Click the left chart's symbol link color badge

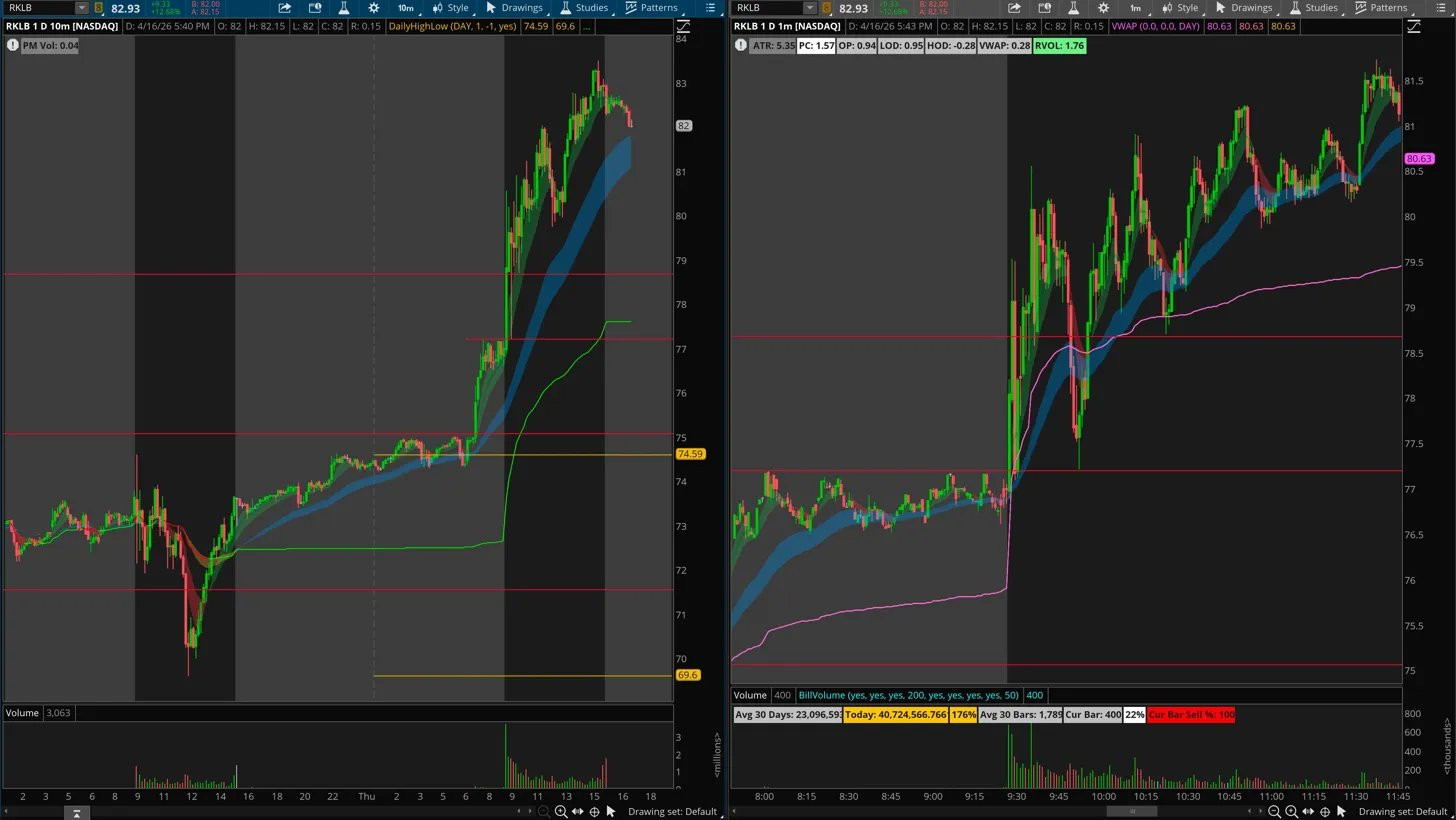pyautogui.click(x=98, y=8)
